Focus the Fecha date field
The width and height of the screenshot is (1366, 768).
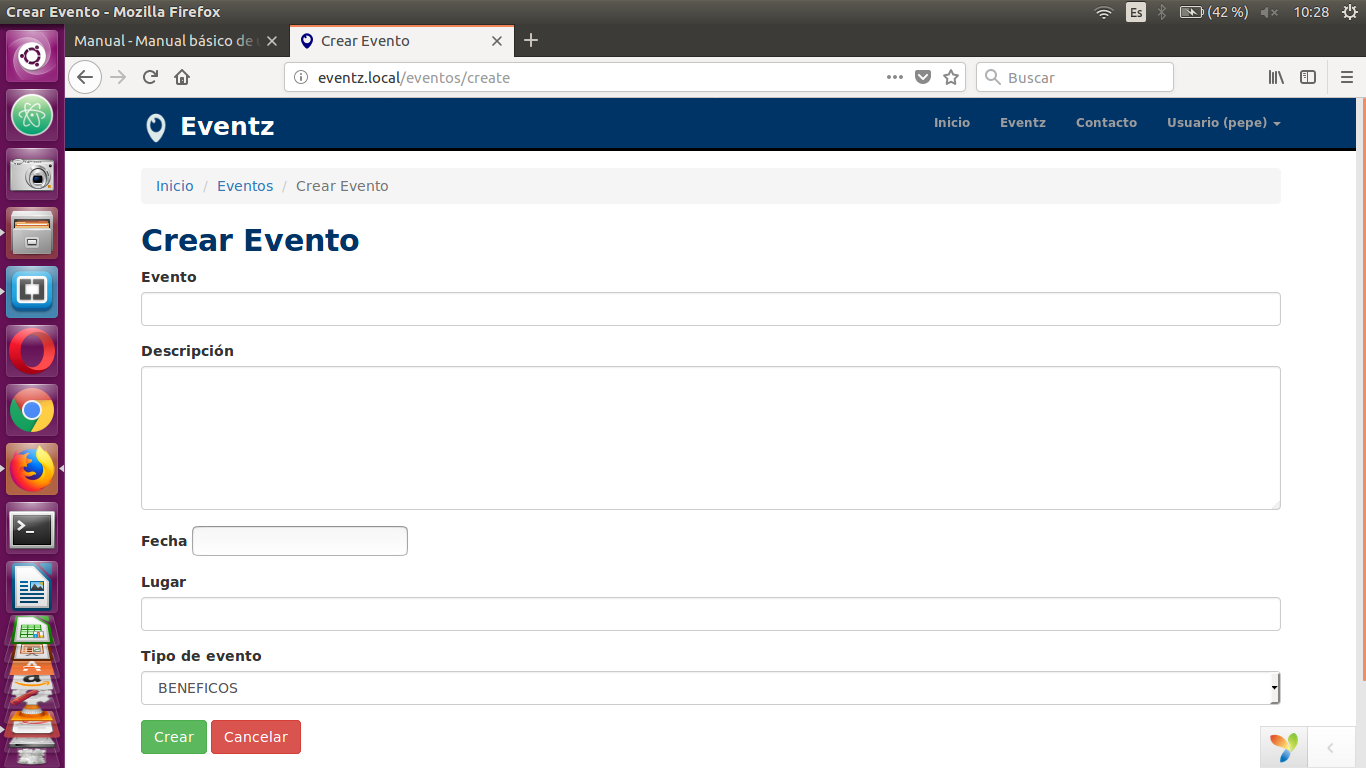click(300, 541)
